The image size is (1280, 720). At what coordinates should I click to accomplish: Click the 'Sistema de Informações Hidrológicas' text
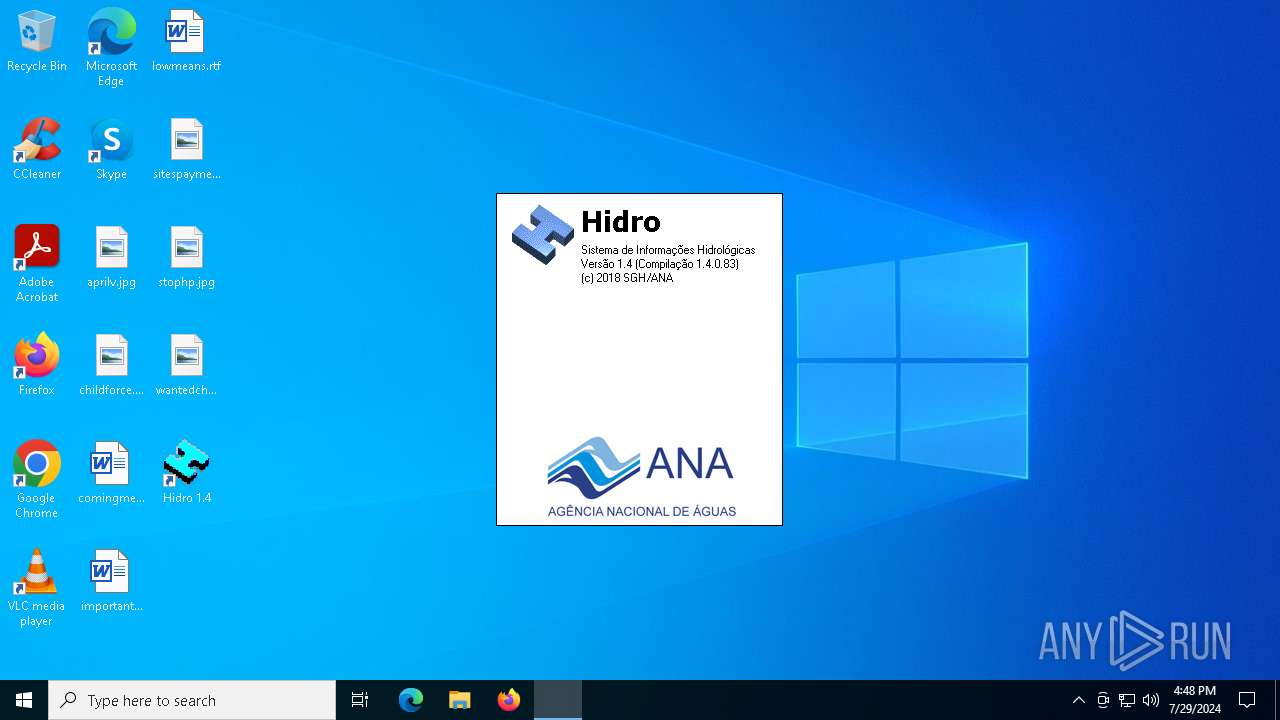668,250
